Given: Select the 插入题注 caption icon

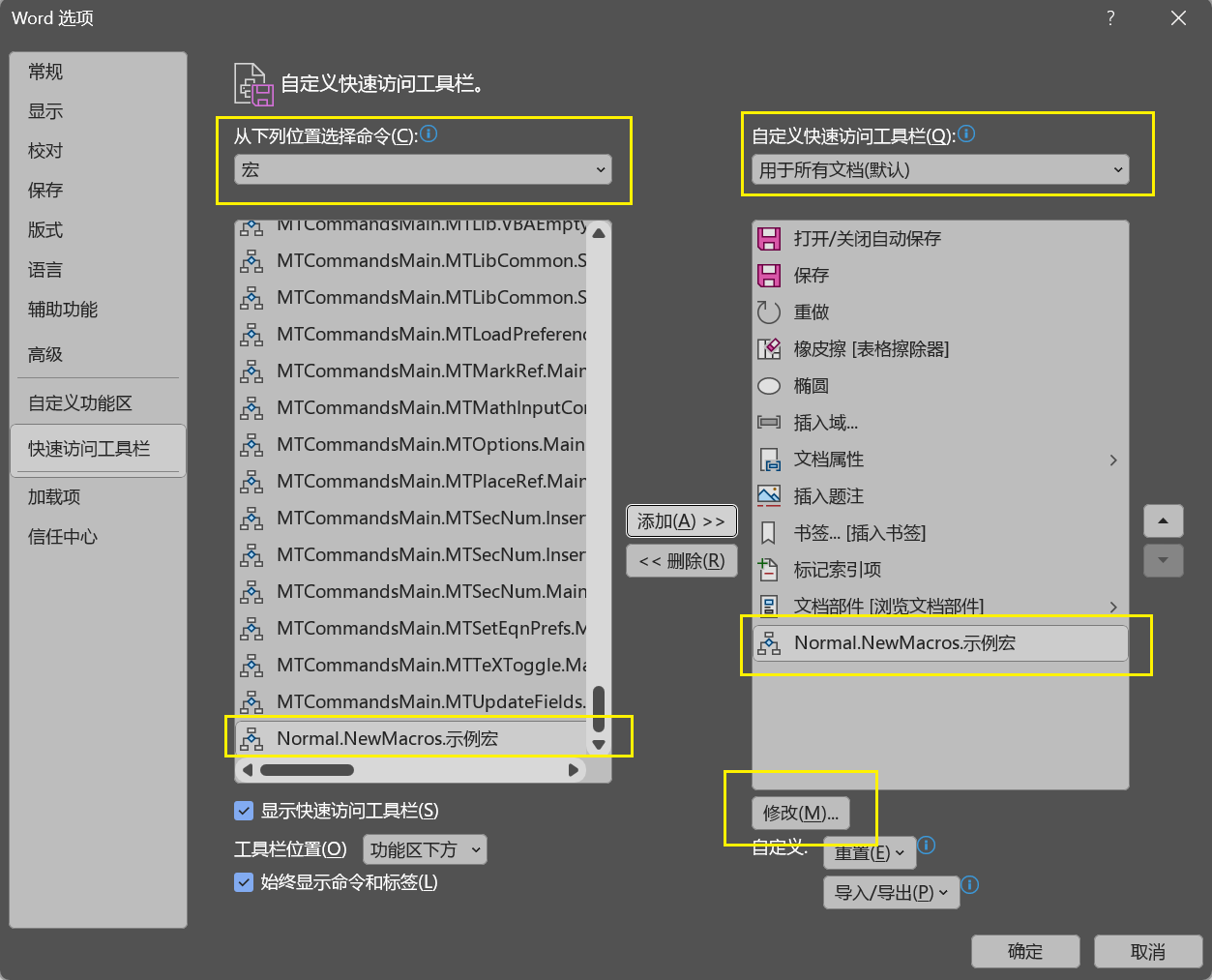Looking at the screenshot, I should (x=769, y=496).
